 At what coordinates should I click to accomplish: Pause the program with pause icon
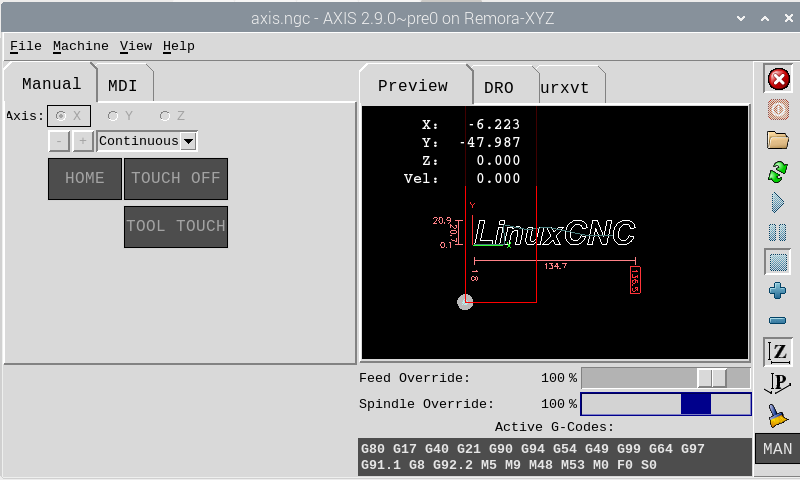[778, 233]
